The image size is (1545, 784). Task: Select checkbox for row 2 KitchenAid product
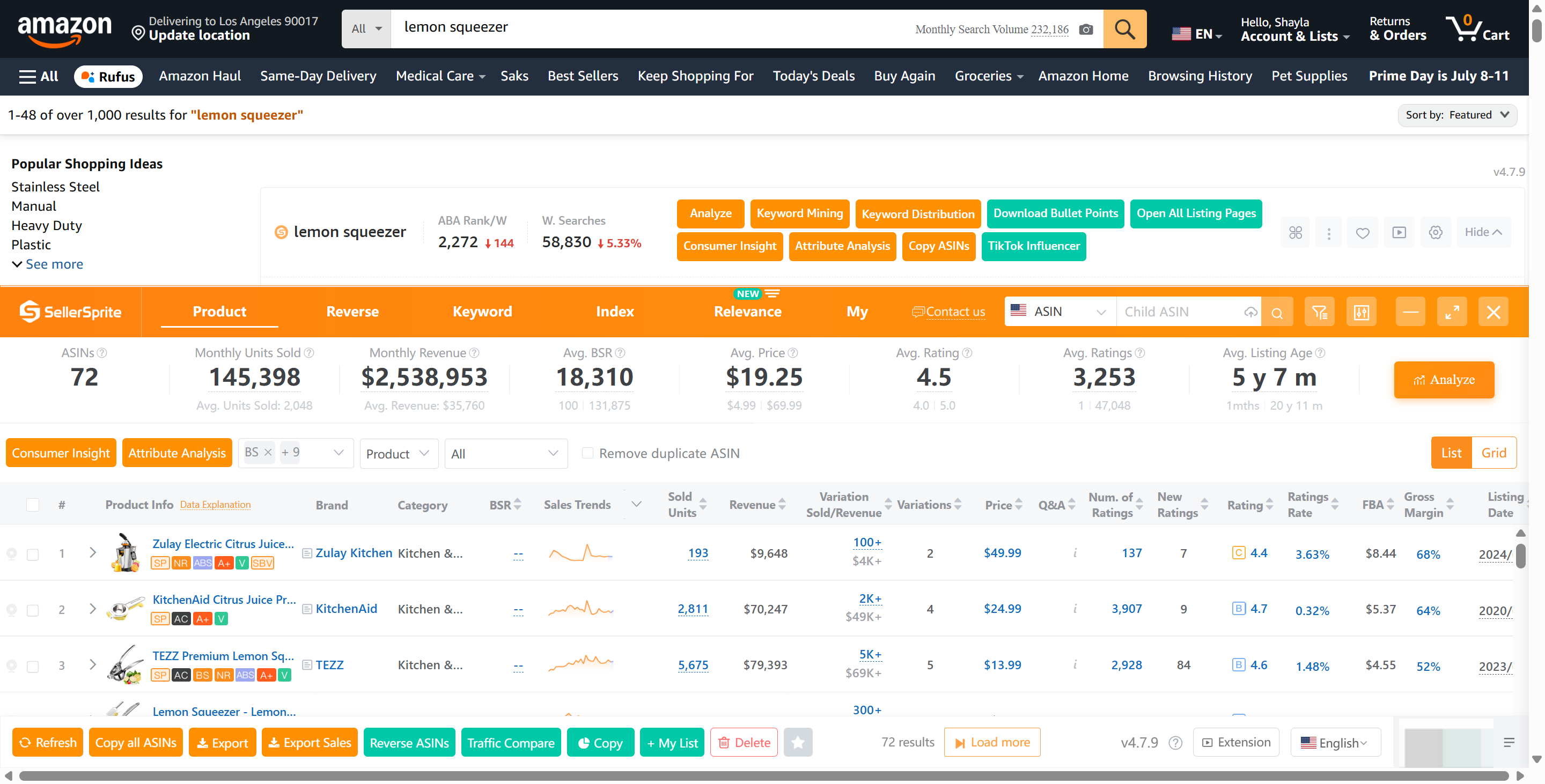[x=33, y=610]
